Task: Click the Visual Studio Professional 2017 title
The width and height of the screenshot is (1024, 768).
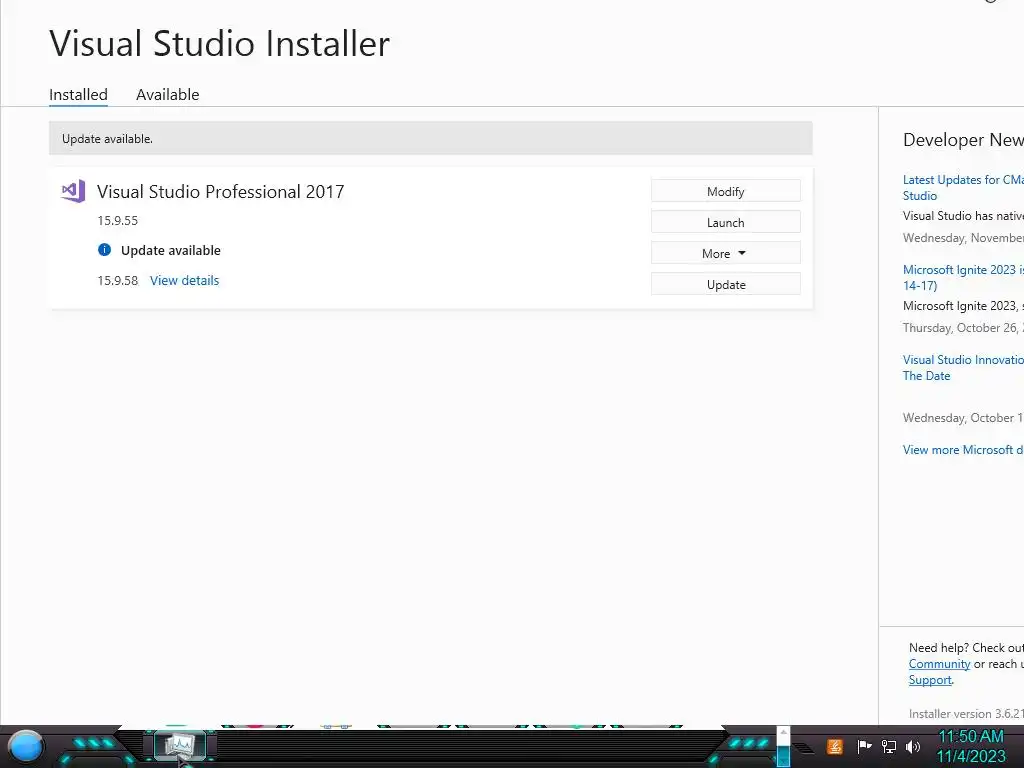Action: (221, 191)
